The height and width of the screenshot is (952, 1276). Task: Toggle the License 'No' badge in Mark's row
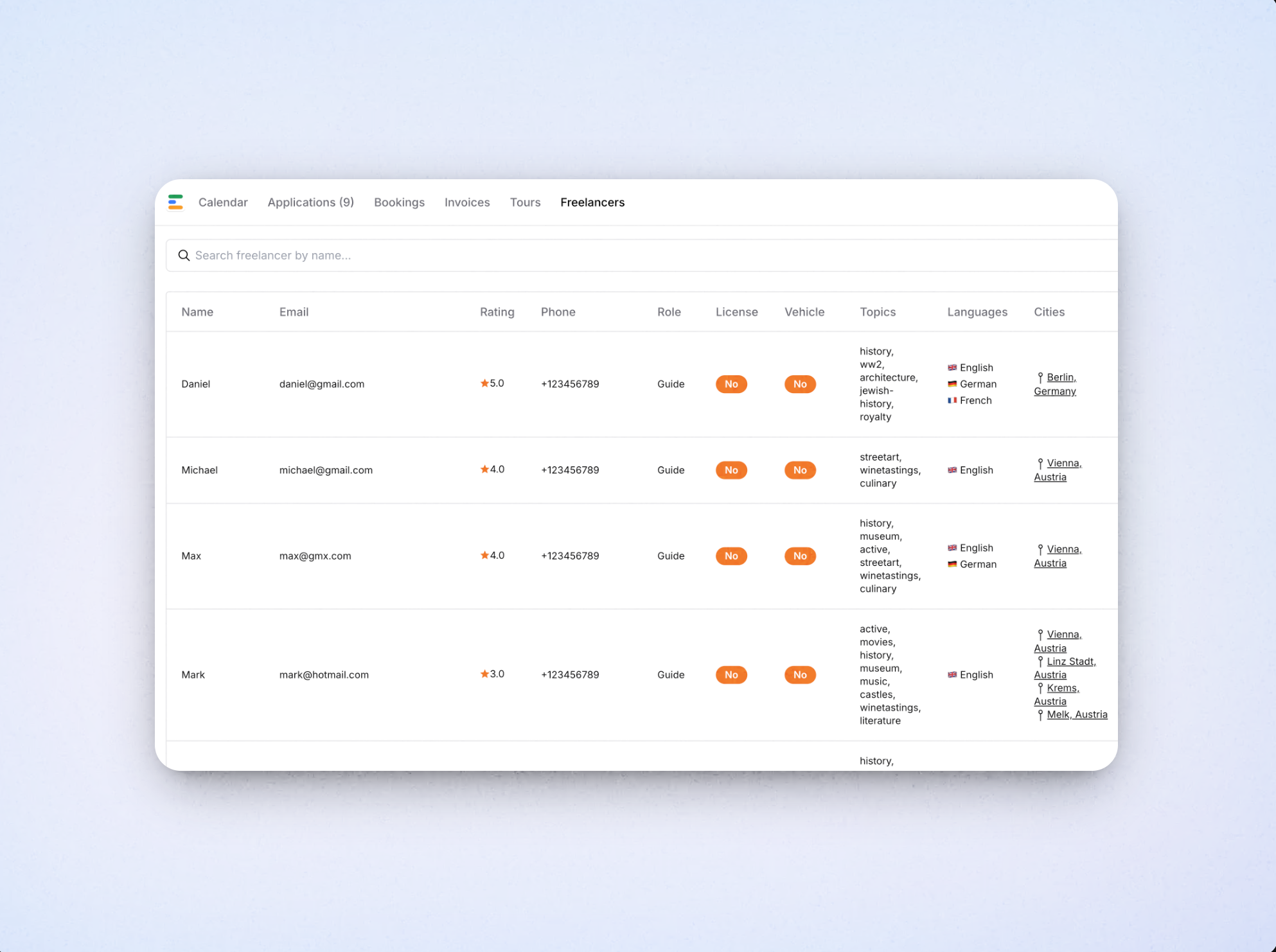tap(731, 674)
